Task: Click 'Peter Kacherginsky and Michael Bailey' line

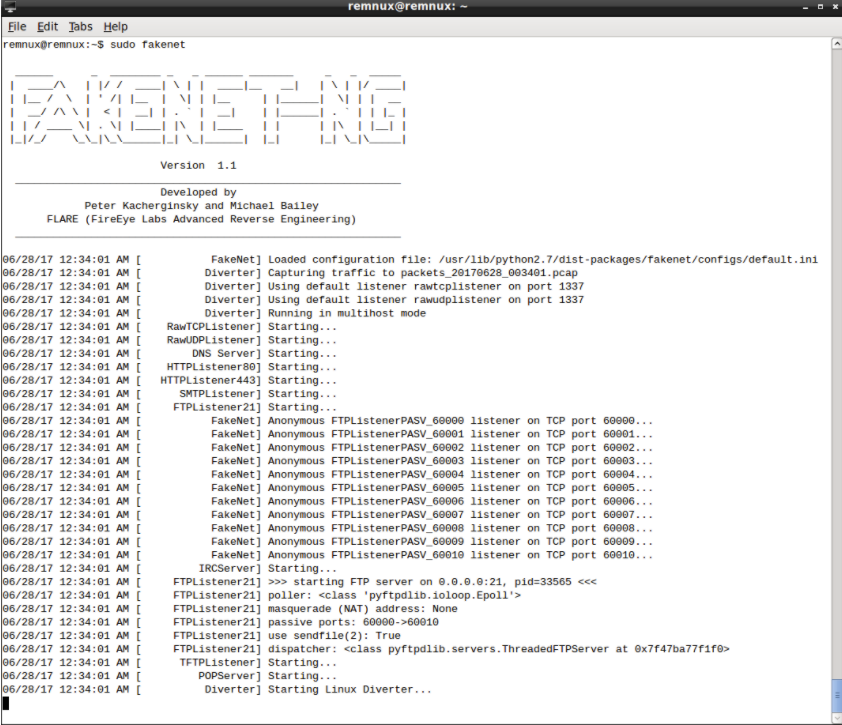Action: tap(201, 206)
